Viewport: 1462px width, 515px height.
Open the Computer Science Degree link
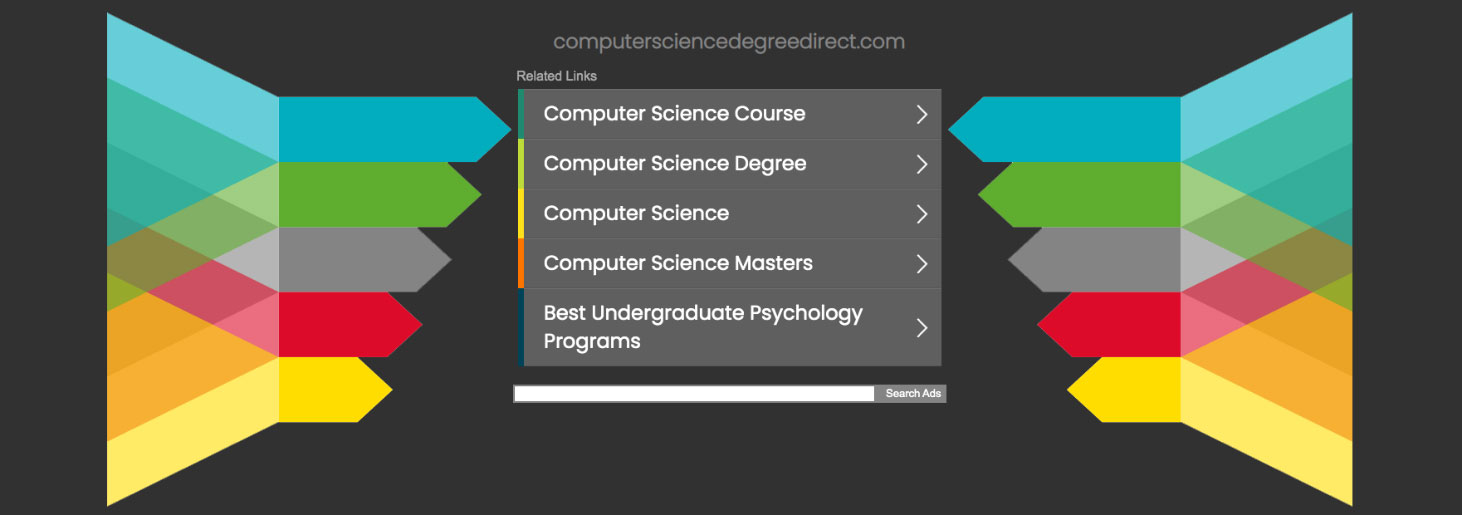674,164
